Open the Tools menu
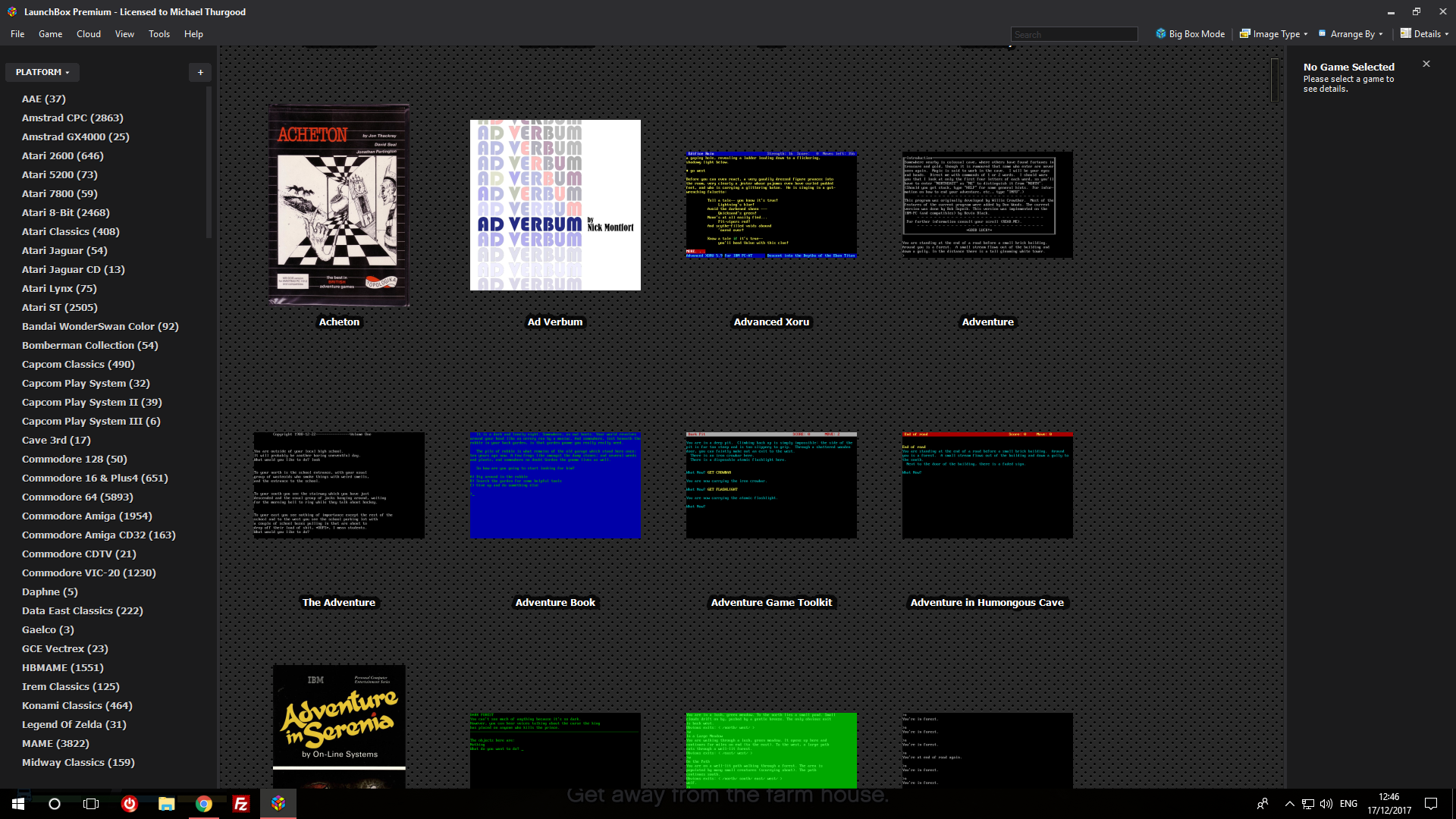This screenshot has width=1456, height=819. pyautogui.click(x=159, y=34)
